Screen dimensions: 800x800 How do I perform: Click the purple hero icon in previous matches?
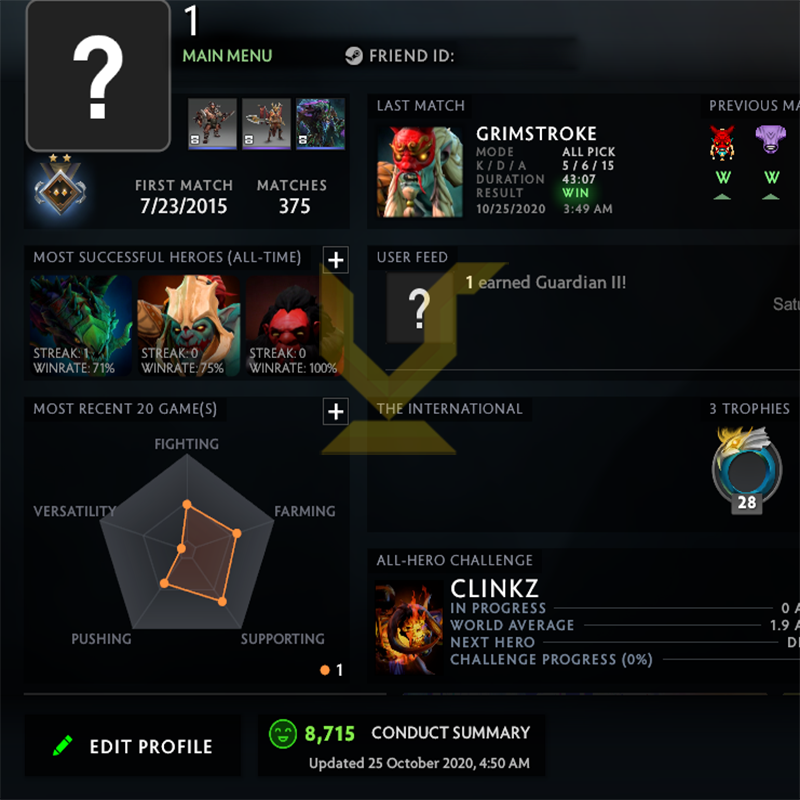[770, 139]
